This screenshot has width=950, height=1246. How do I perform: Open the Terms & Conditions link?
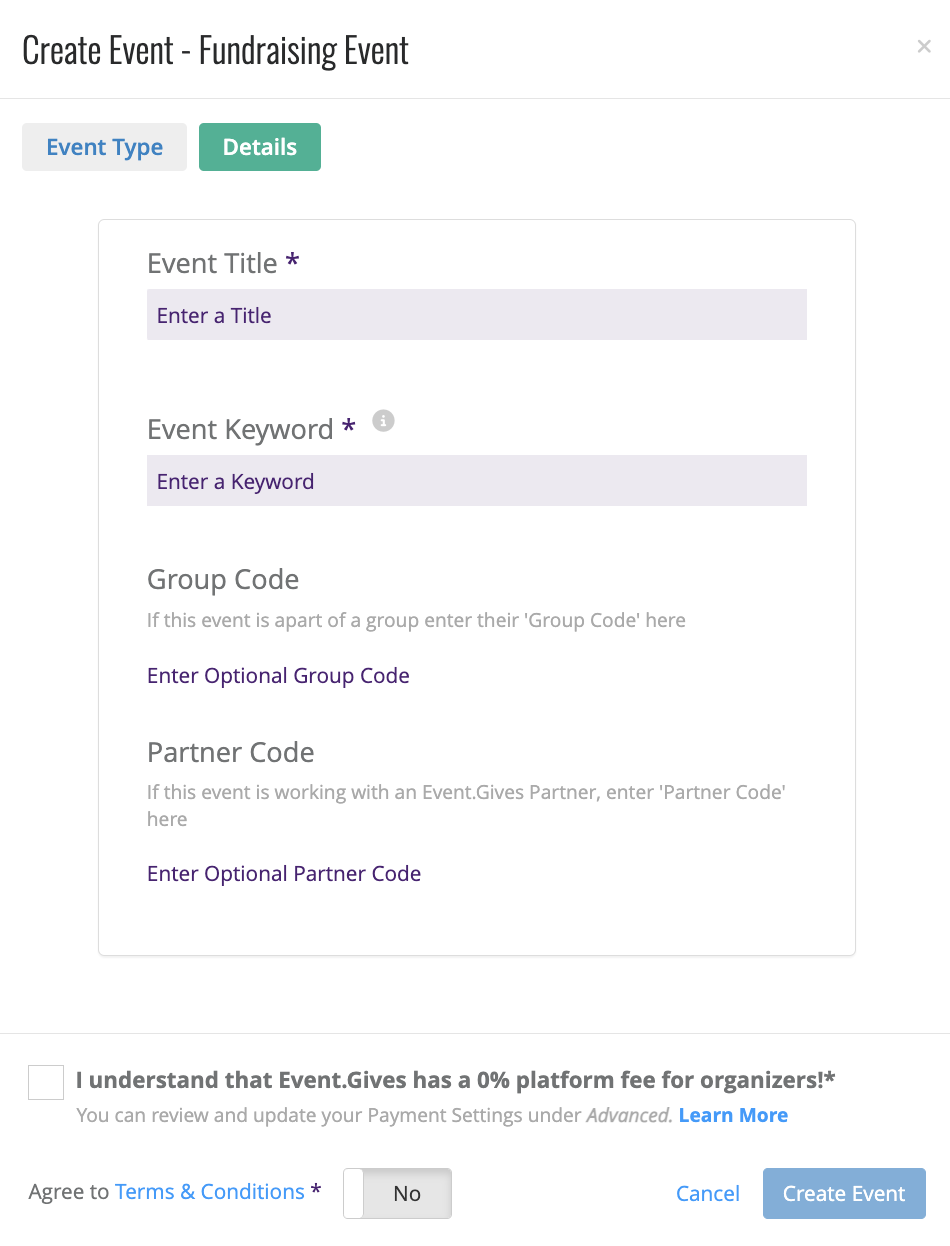click(210, 1192)
